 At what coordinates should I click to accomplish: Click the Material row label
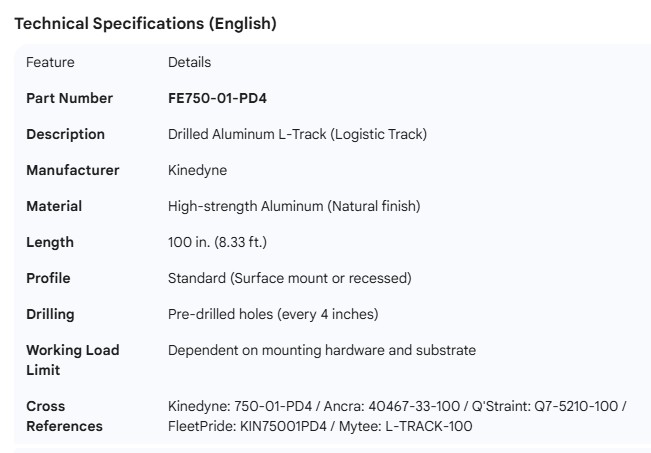point(54,206)
